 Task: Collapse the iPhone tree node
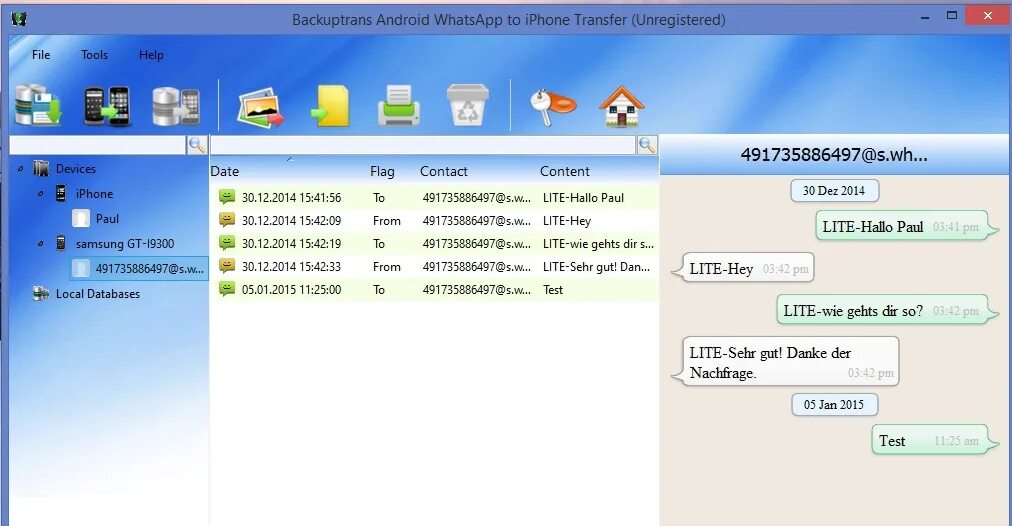pos(41,193)
